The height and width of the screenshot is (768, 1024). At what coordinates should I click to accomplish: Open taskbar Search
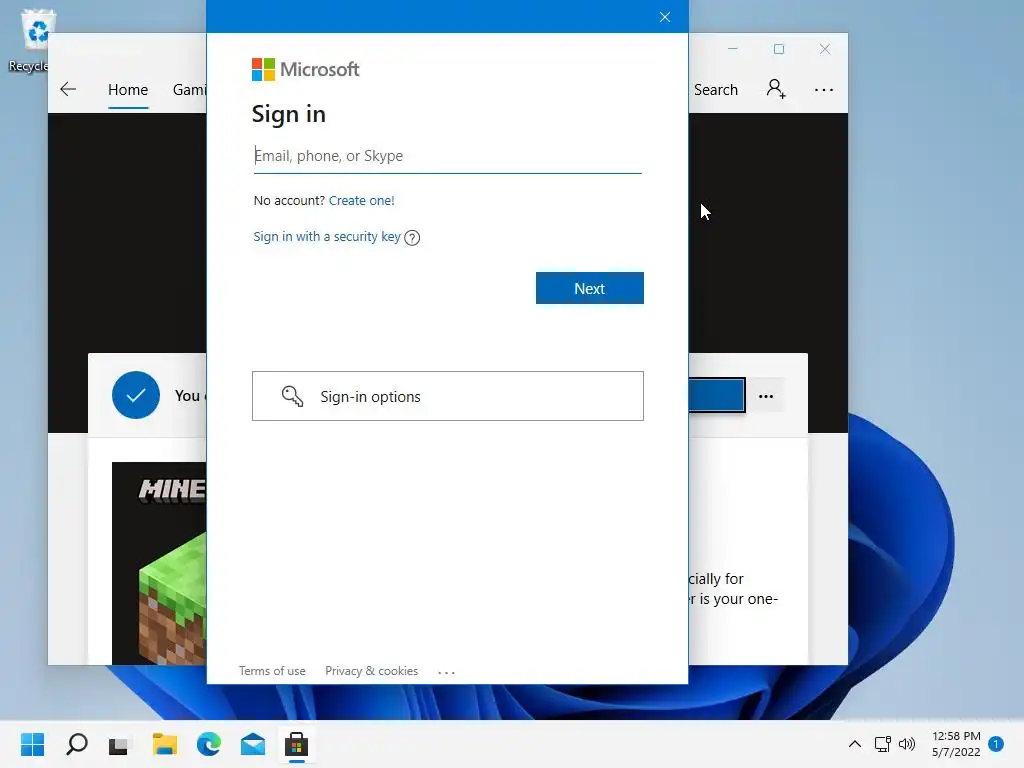pyautogui.click(x=77, y=744)
